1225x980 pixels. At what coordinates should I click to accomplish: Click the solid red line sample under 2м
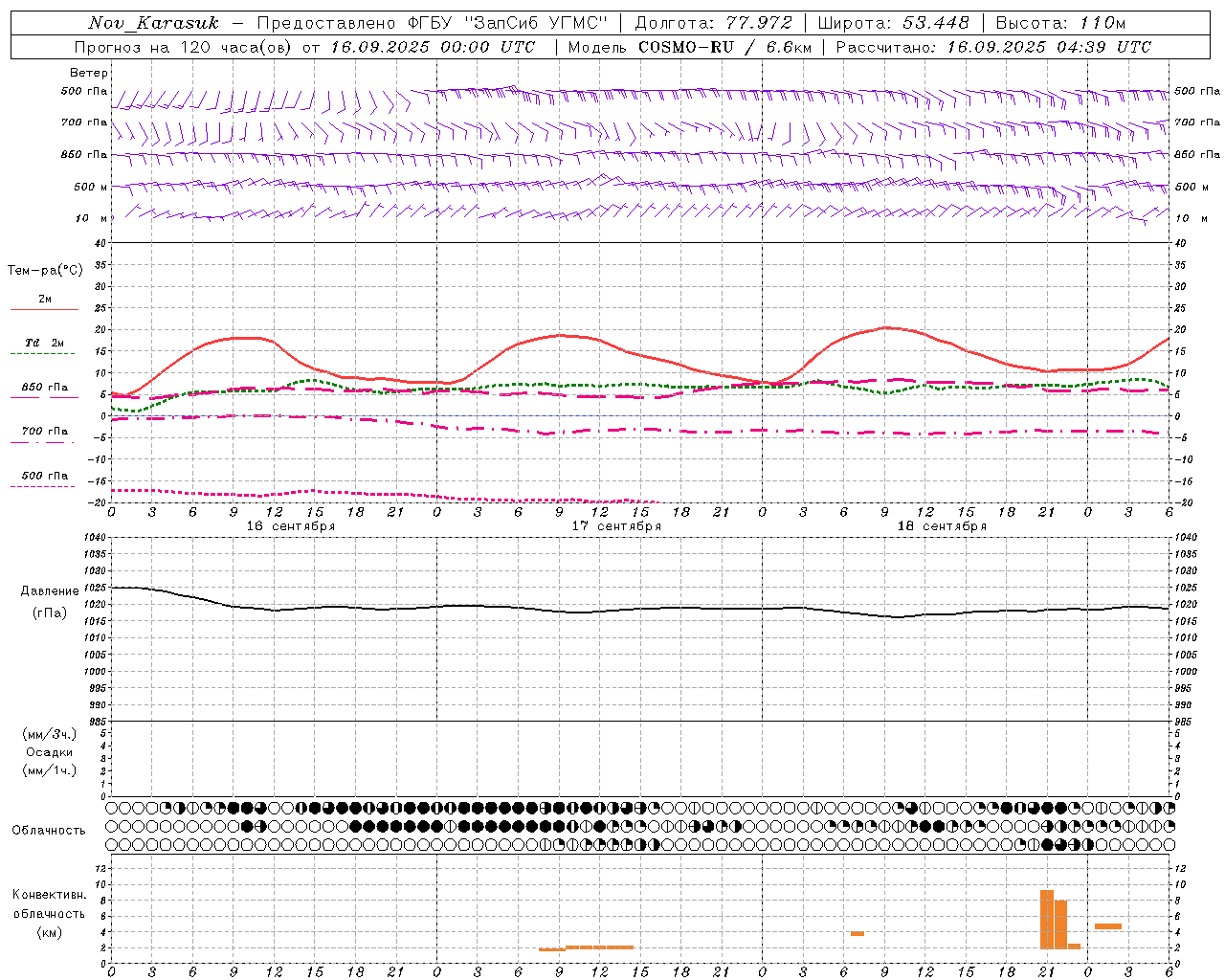point(44,309)
